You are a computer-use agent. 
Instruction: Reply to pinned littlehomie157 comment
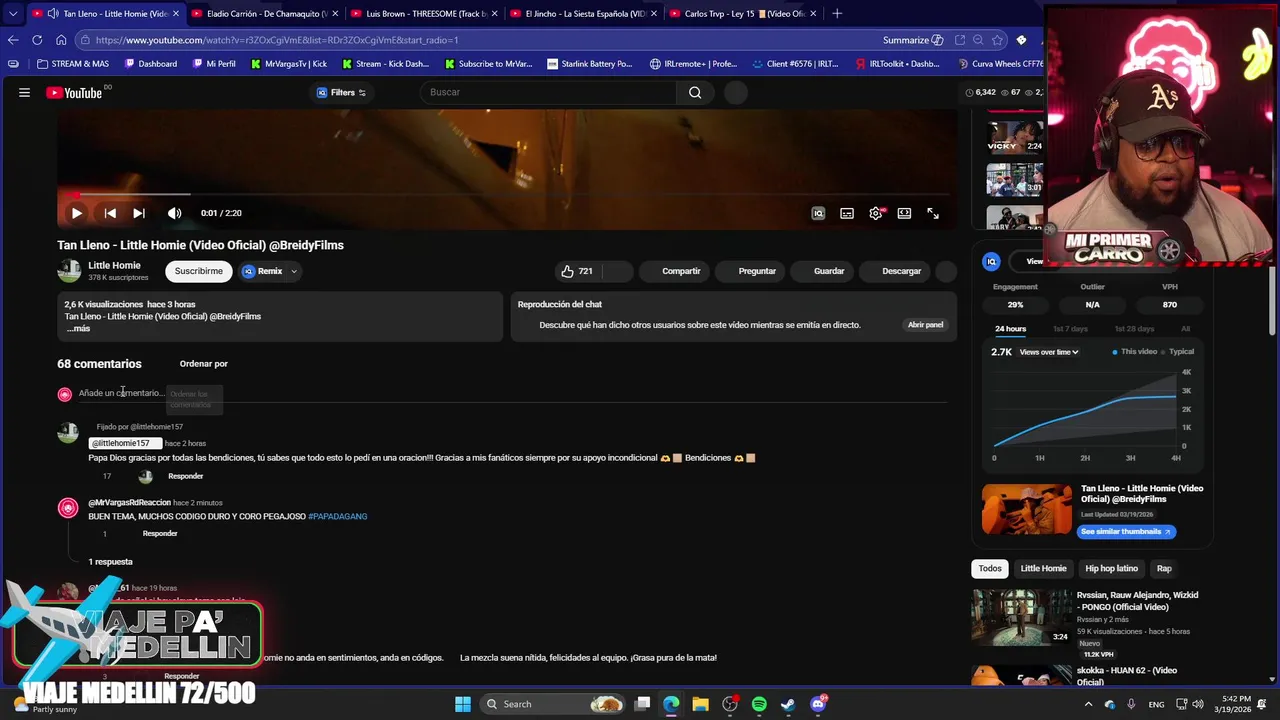coord(185,476)
